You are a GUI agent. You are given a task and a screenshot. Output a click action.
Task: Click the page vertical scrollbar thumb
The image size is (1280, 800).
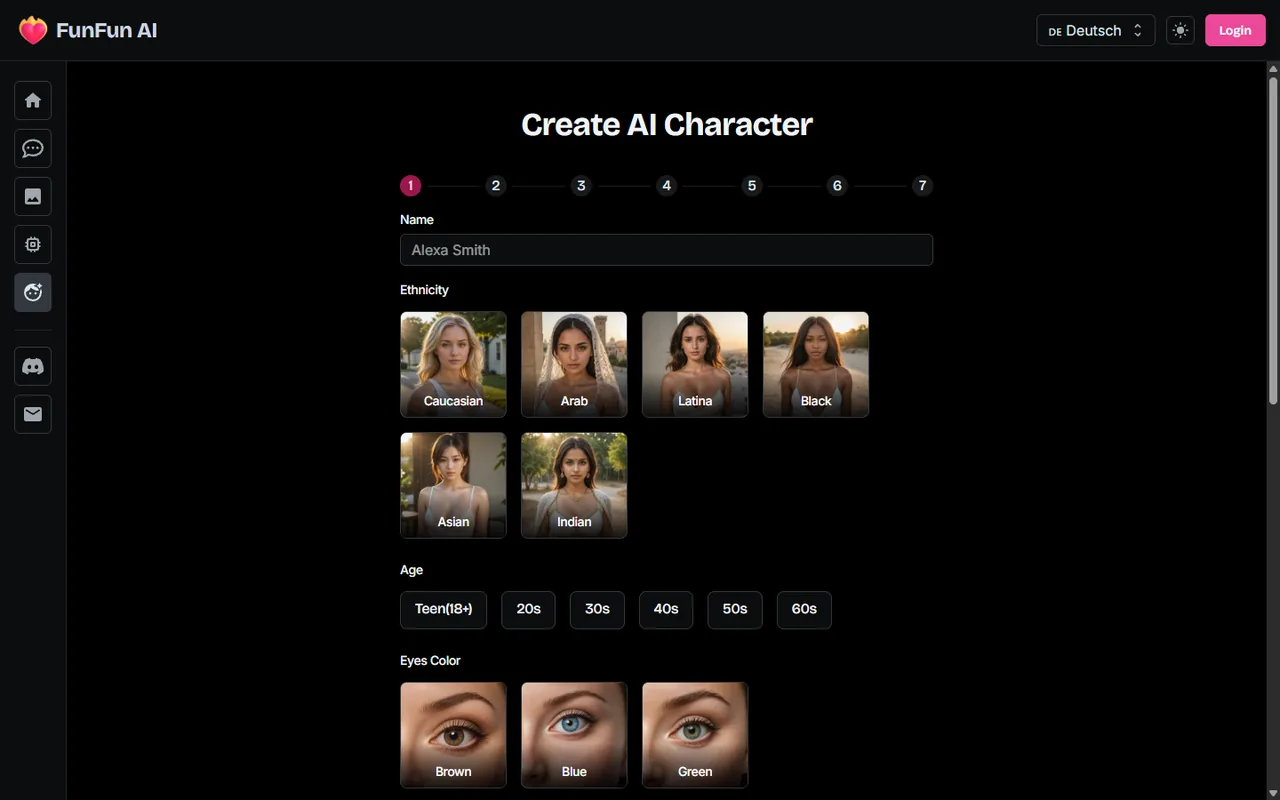coord(1273,240)
